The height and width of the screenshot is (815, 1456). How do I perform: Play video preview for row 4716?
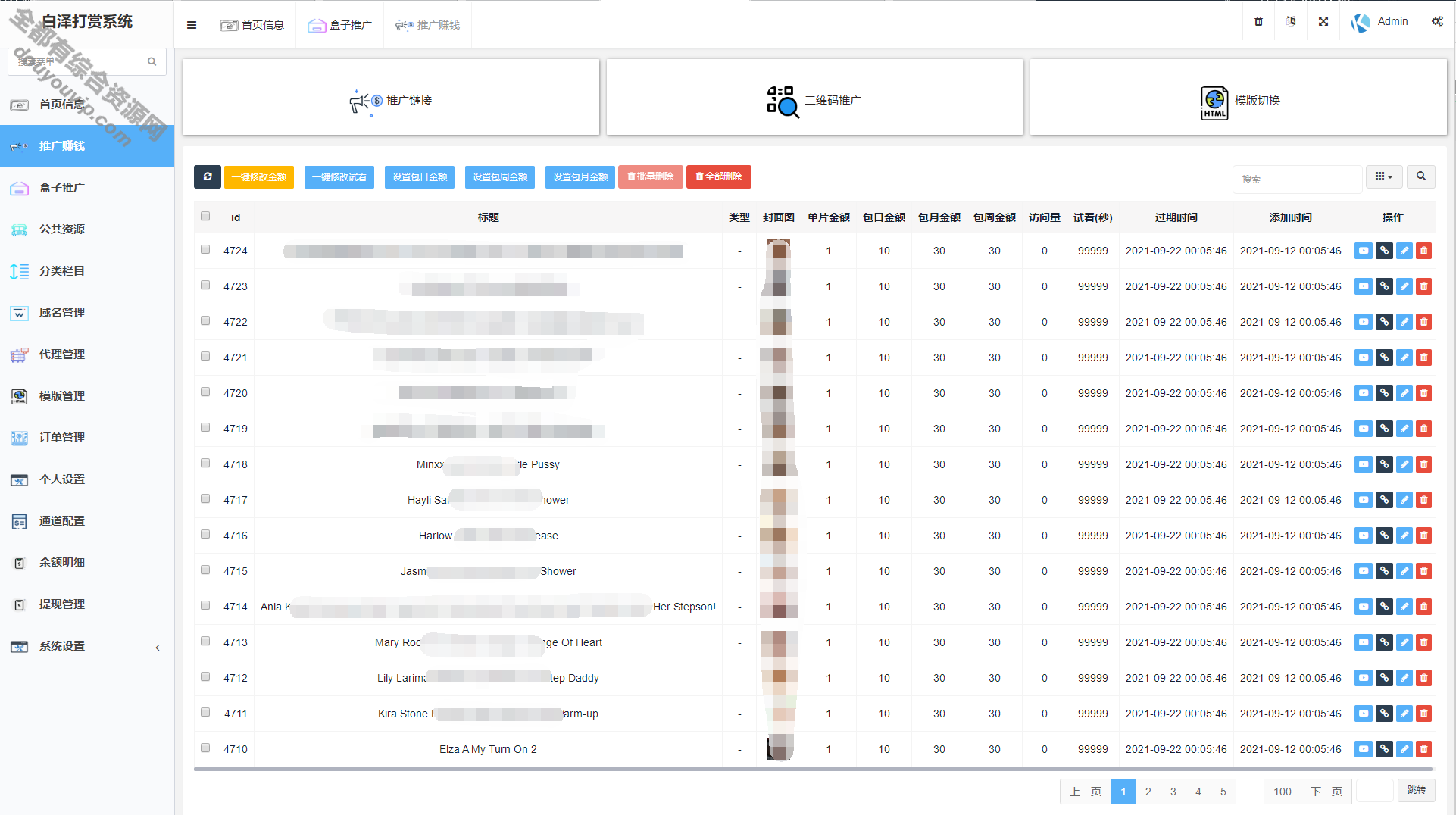[1364, 536]
